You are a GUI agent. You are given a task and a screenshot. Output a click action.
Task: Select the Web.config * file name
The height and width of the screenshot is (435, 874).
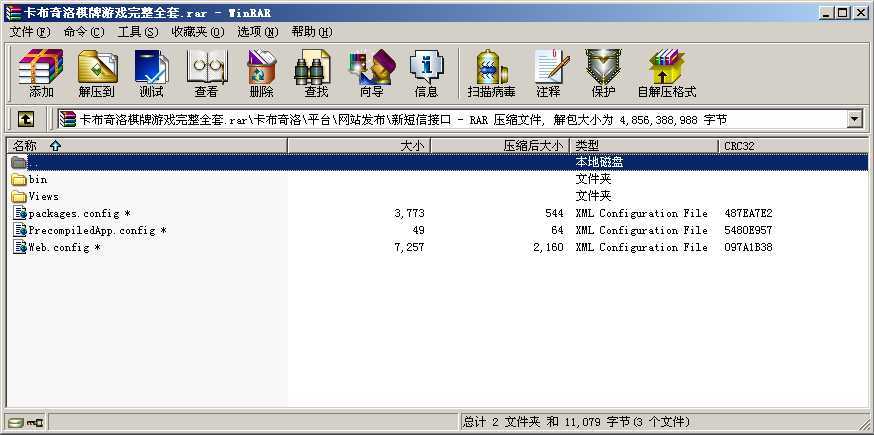65,247
